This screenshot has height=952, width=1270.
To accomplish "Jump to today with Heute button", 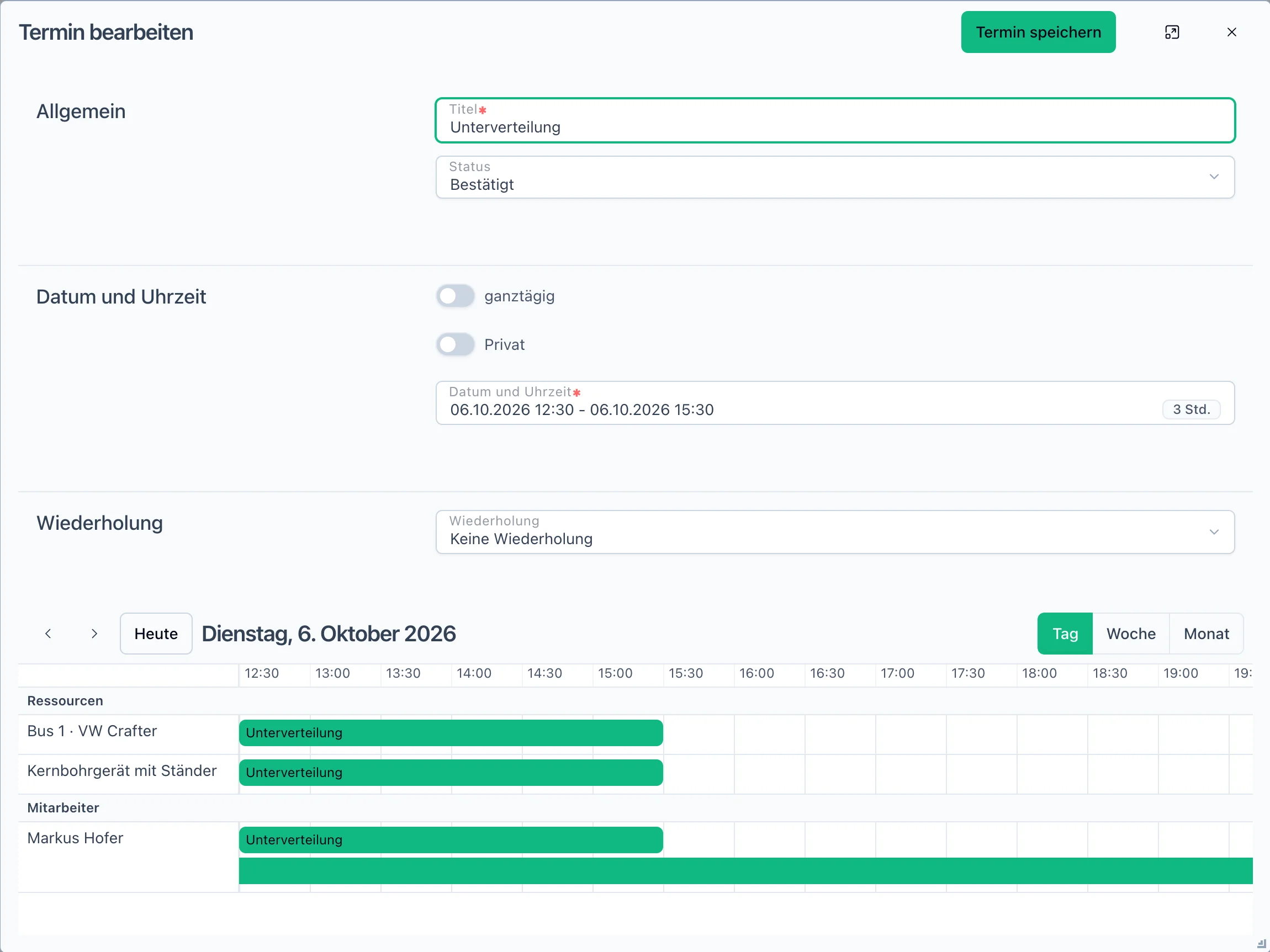I will tap(156, 634).
